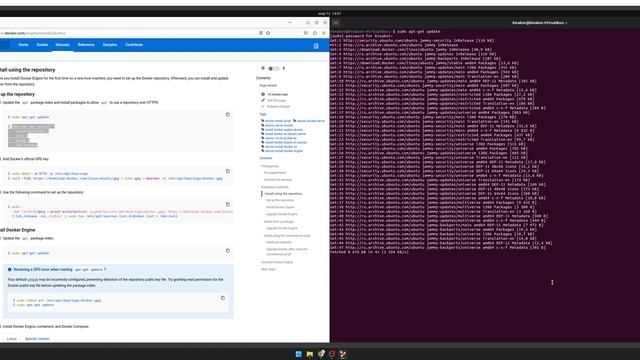Click the pencil icon for Edit this page
The width and height of the screenshot is (640, 360).
263,100
